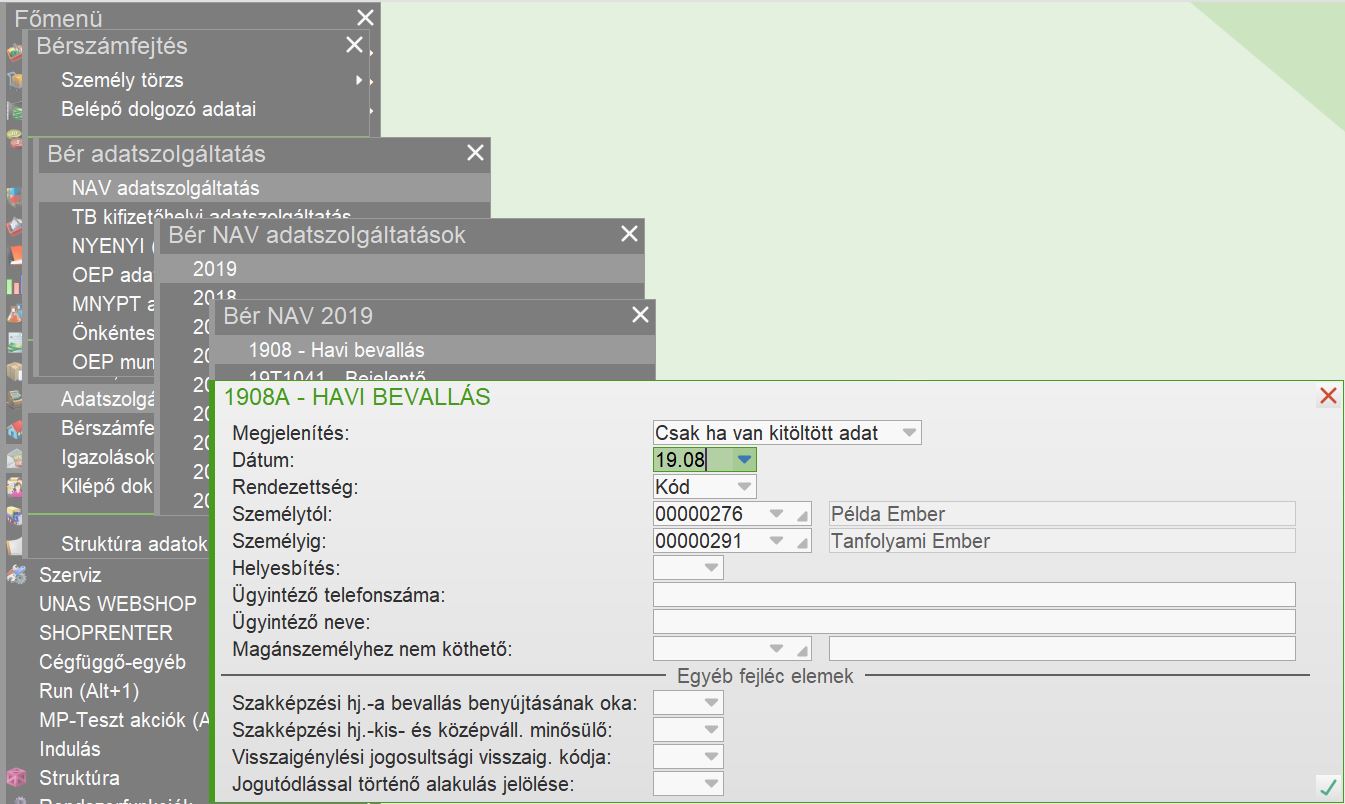Click the Bér adatszolgáltatás panel title
Viewport: 1345px width, 804px height.
point(157,154)
